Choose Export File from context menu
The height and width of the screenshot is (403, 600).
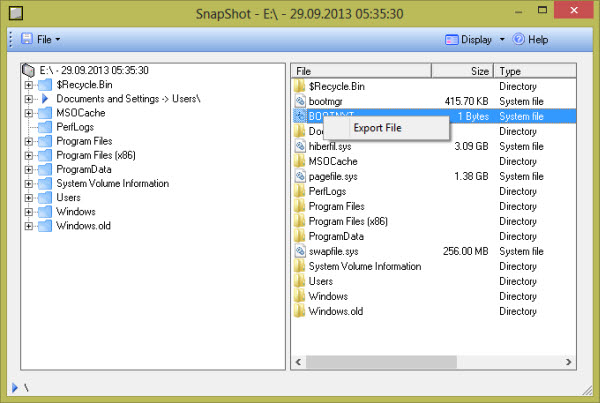(x=377, y=128)
